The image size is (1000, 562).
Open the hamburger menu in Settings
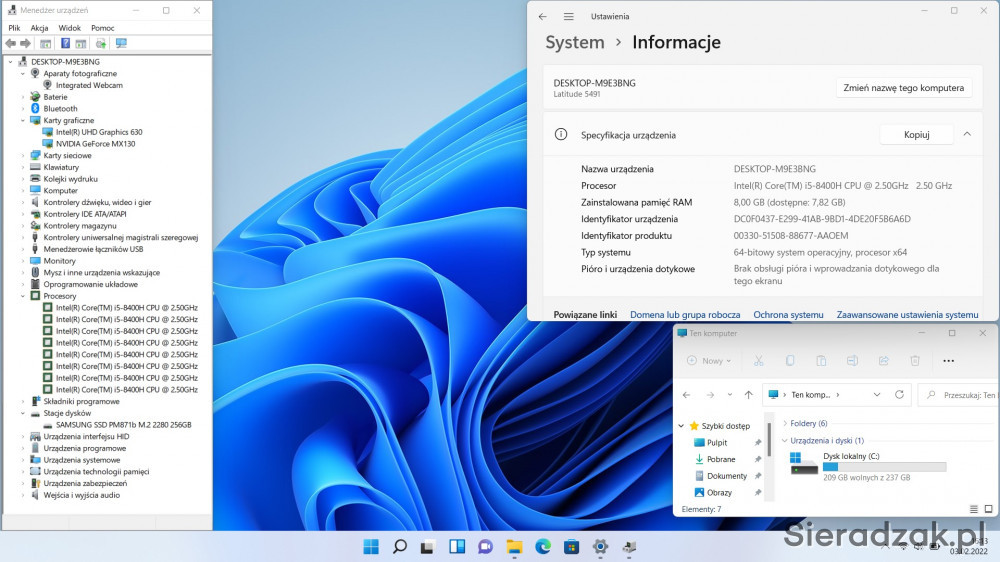pyautogui.click(x=569, y=17)
